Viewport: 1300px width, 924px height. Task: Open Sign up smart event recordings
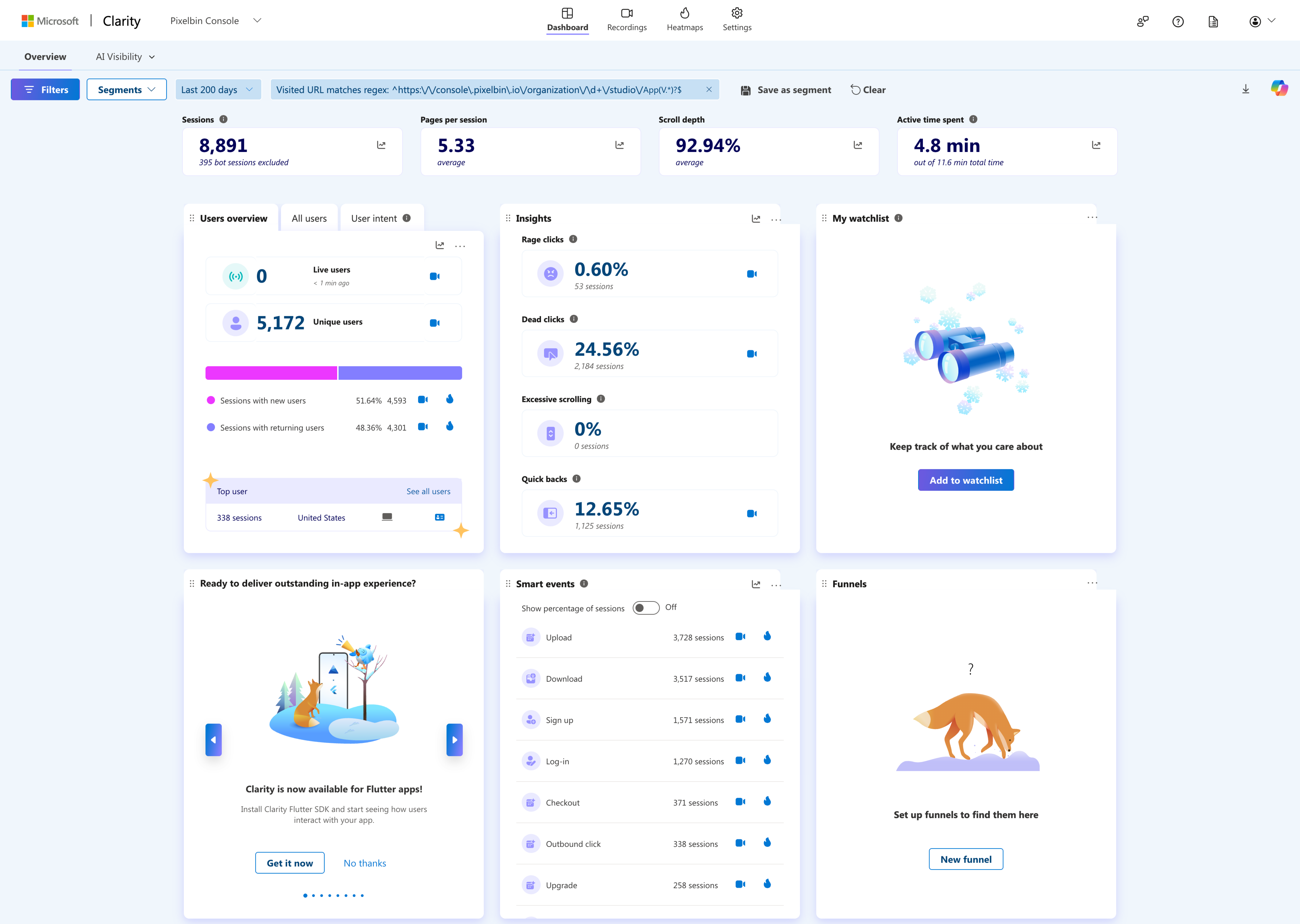tap(740, 719)
